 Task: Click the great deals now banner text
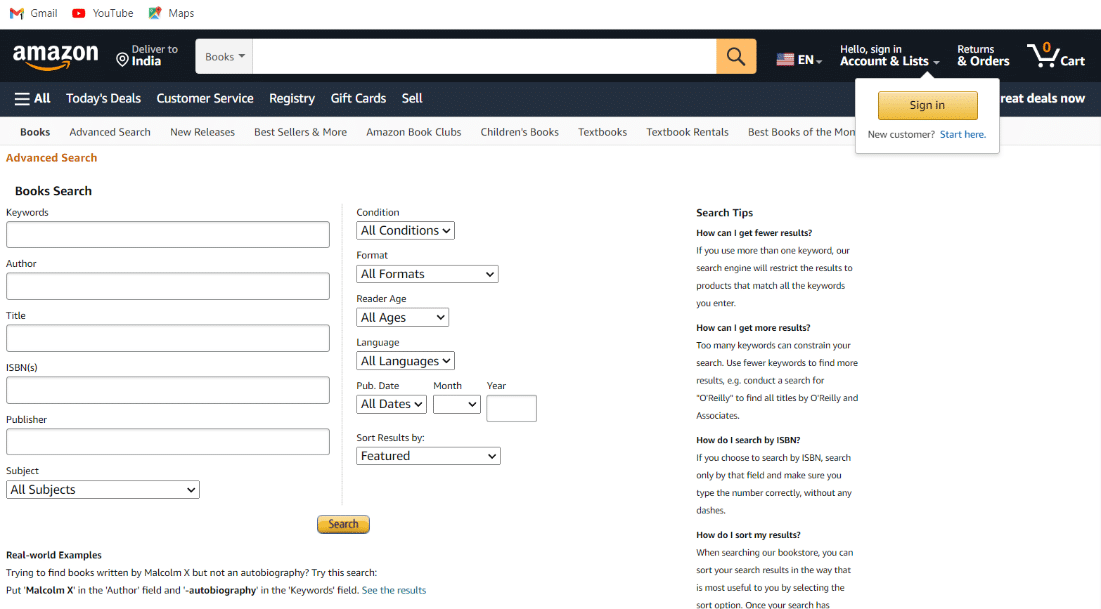pyautogui.click(x=1042, y=98)
